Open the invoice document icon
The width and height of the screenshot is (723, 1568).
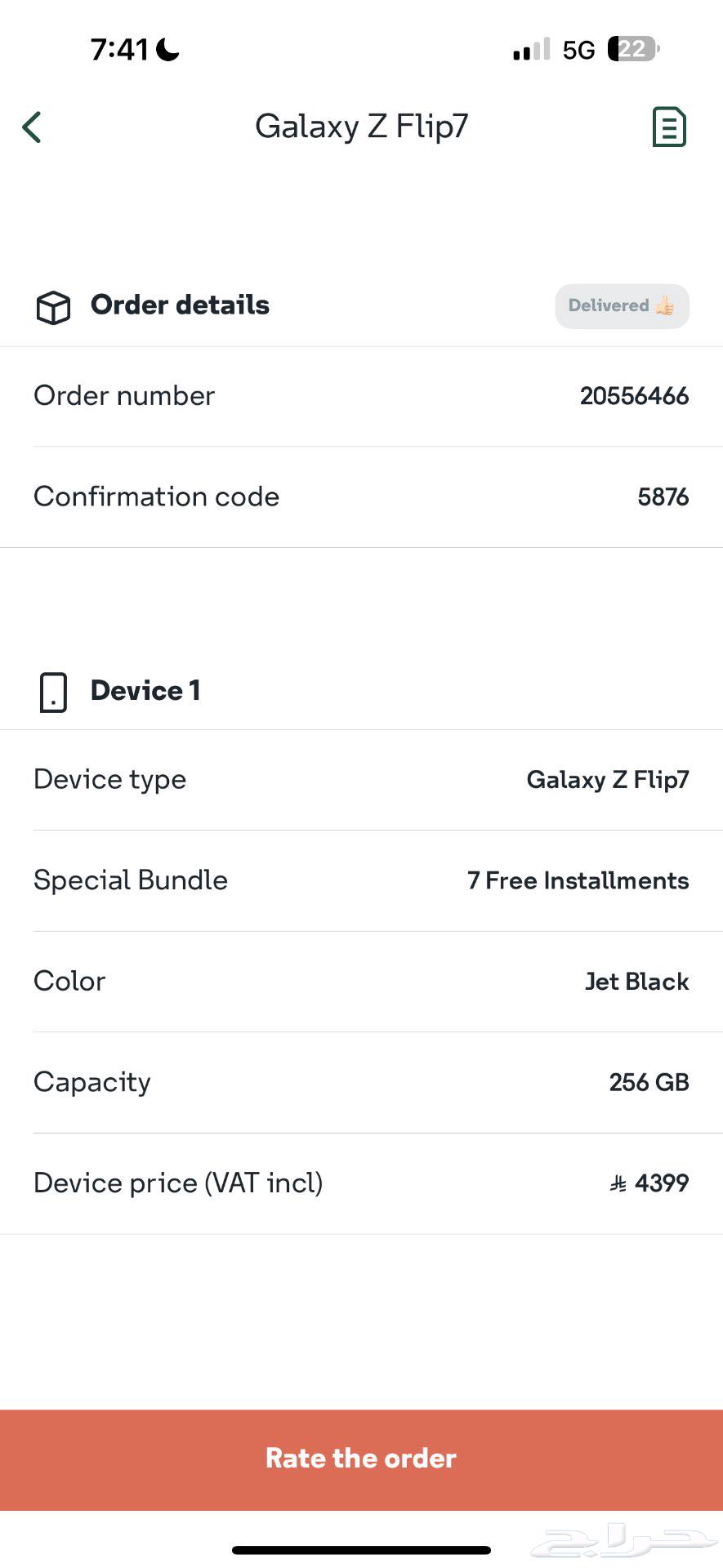click(x=668, y=126)
